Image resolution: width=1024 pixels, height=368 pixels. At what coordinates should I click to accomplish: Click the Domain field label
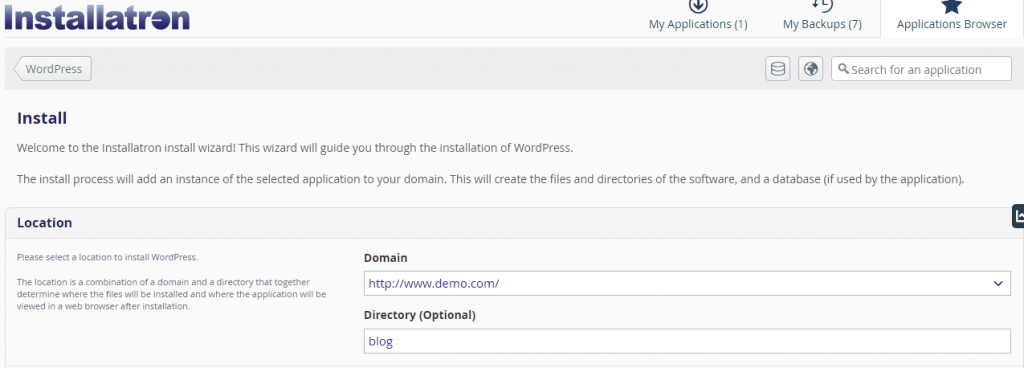pos(385,258)
